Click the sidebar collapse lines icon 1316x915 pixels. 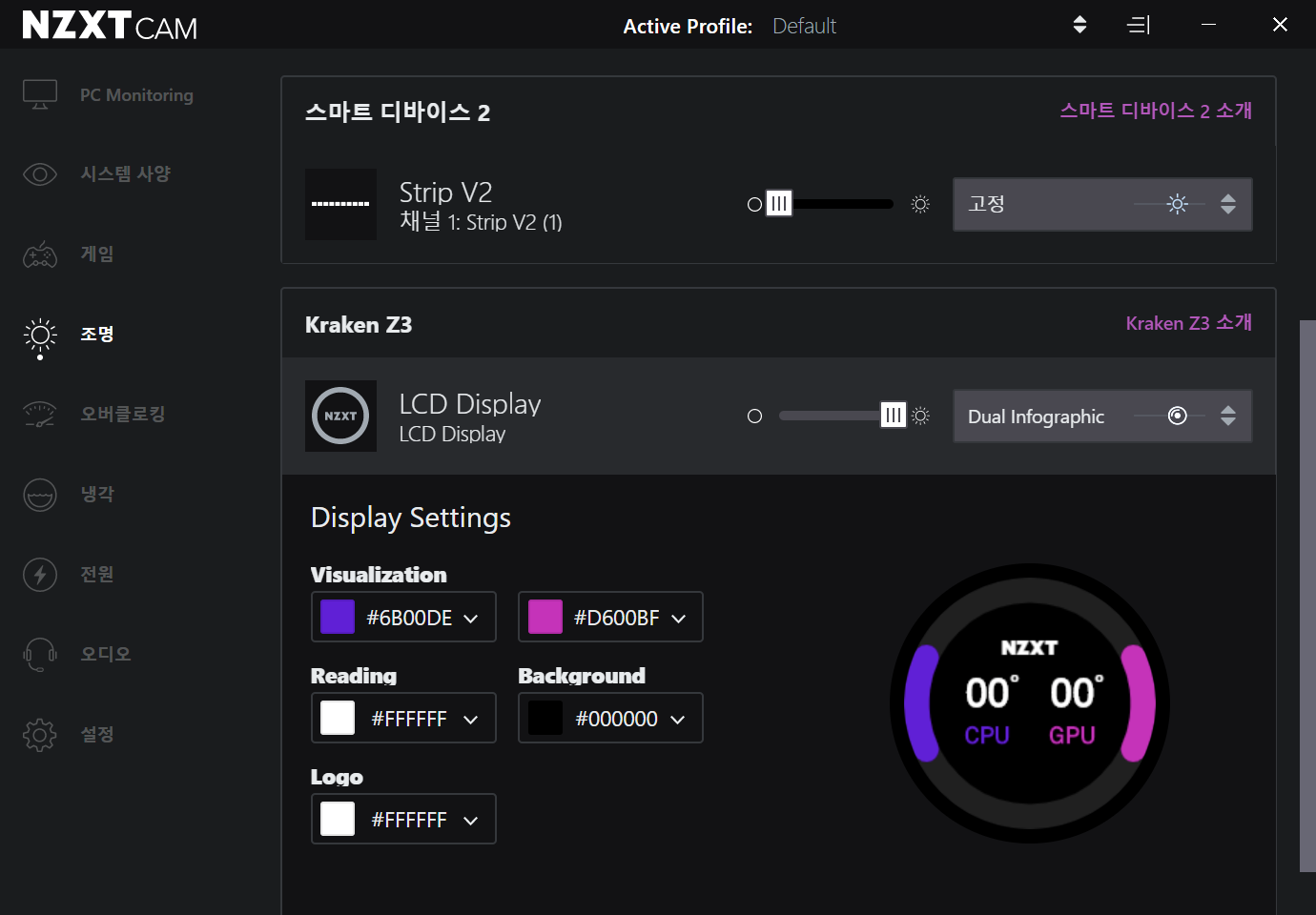tap(1139, 25)
